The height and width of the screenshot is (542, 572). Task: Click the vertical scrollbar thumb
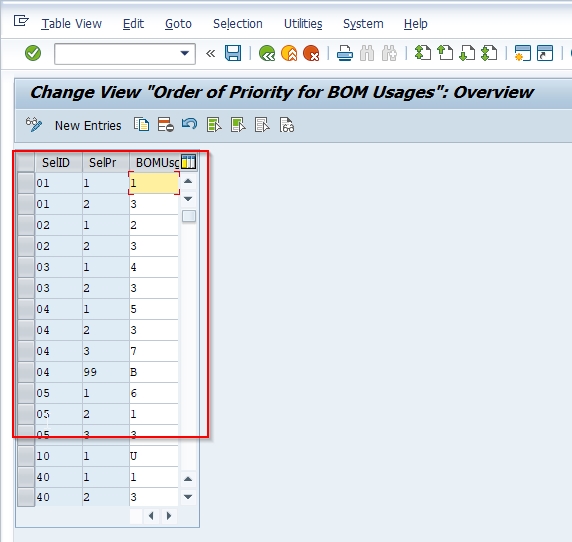(x=189, y=216)
